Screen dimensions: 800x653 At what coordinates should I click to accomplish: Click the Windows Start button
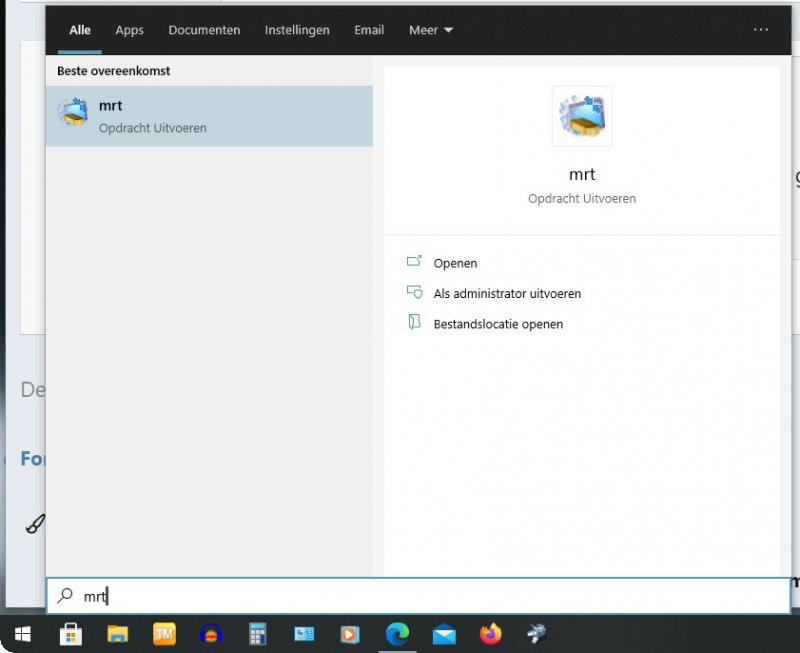22,634
